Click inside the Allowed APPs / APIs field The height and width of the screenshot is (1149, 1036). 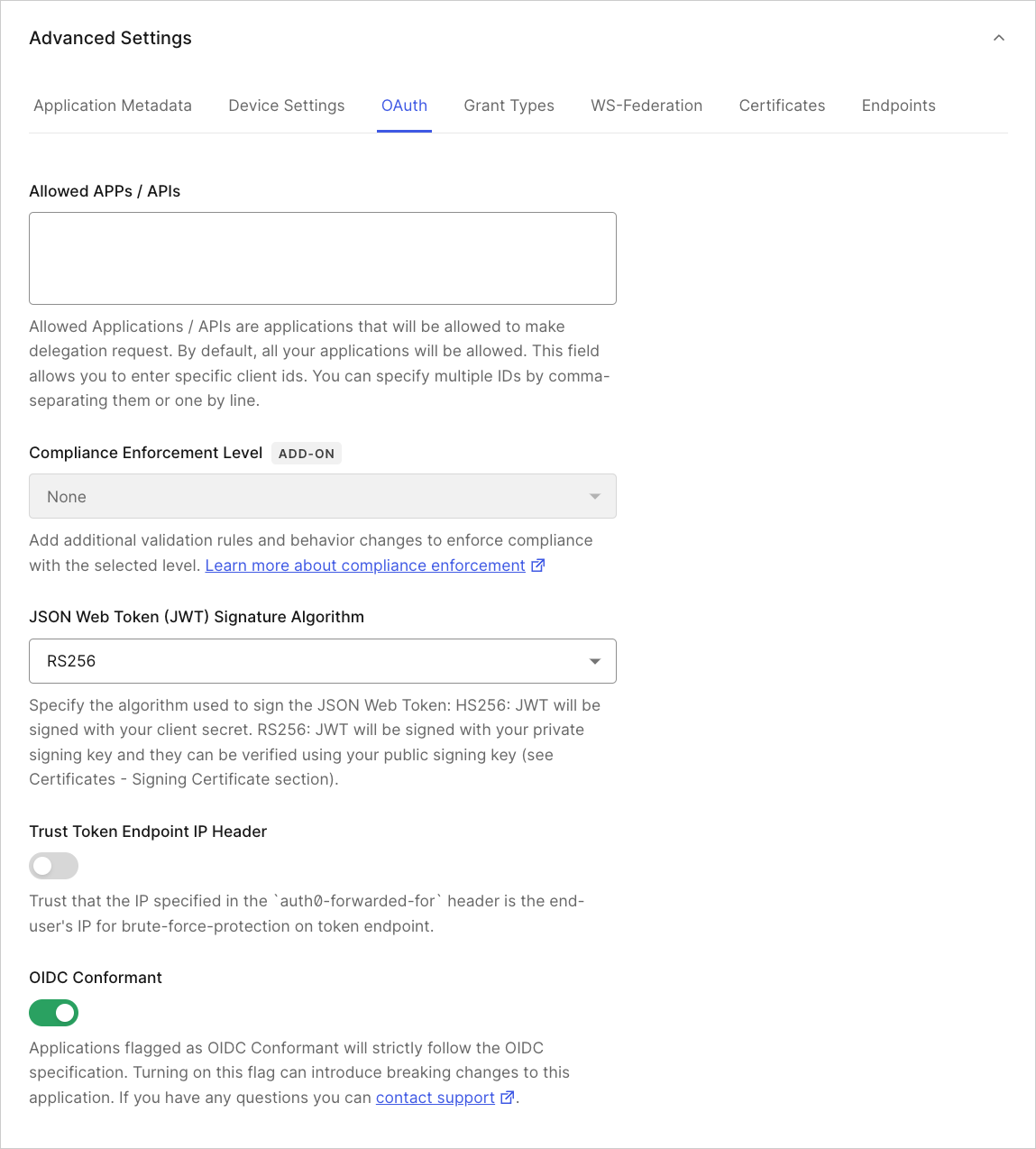click(322, 258)
